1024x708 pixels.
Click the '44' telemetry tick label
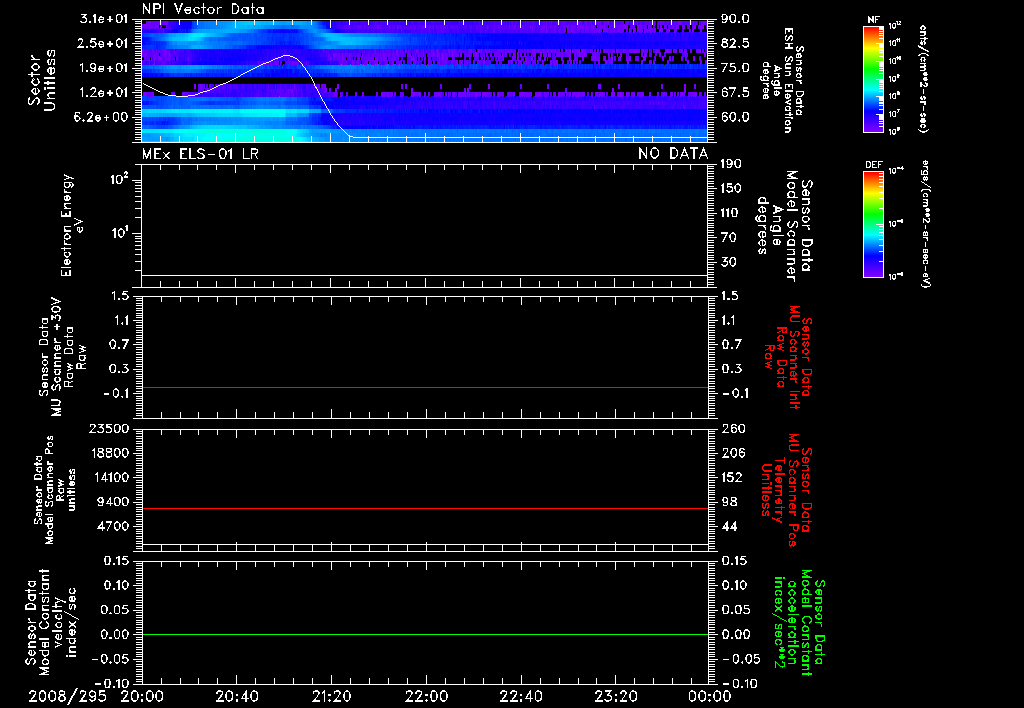tap(729, 526)
